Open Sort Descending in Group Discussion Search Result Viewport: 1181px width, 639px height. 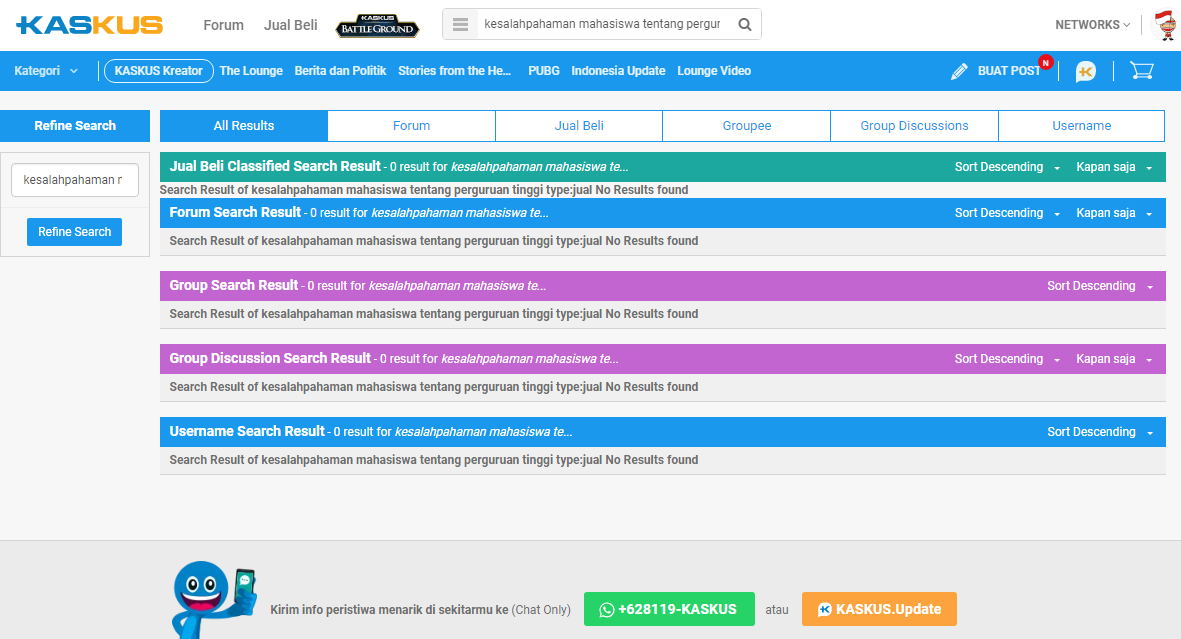[1007, 359]
